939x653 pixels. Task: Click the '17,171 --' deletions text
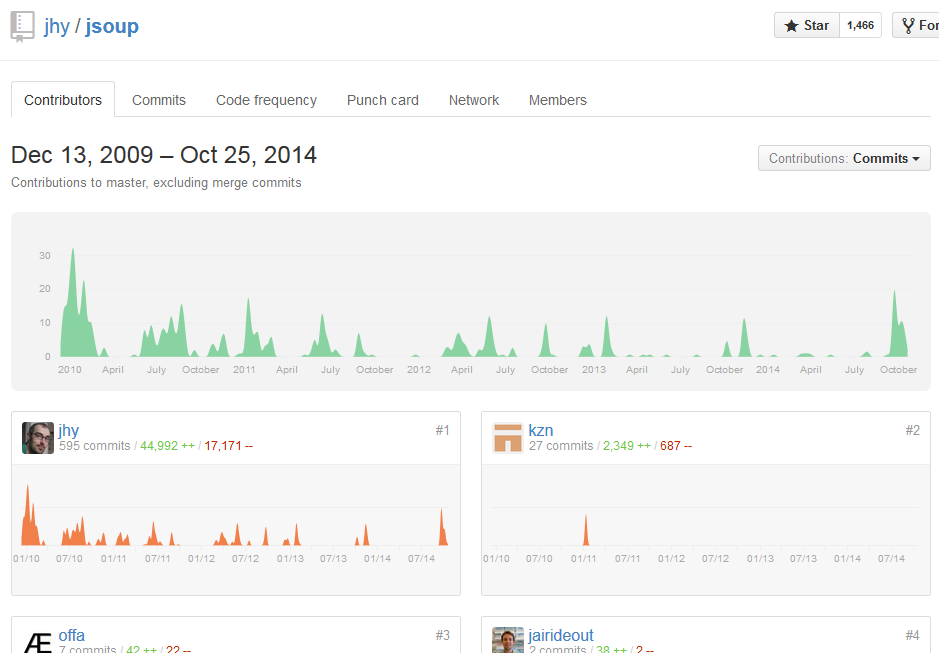[229, 446]
